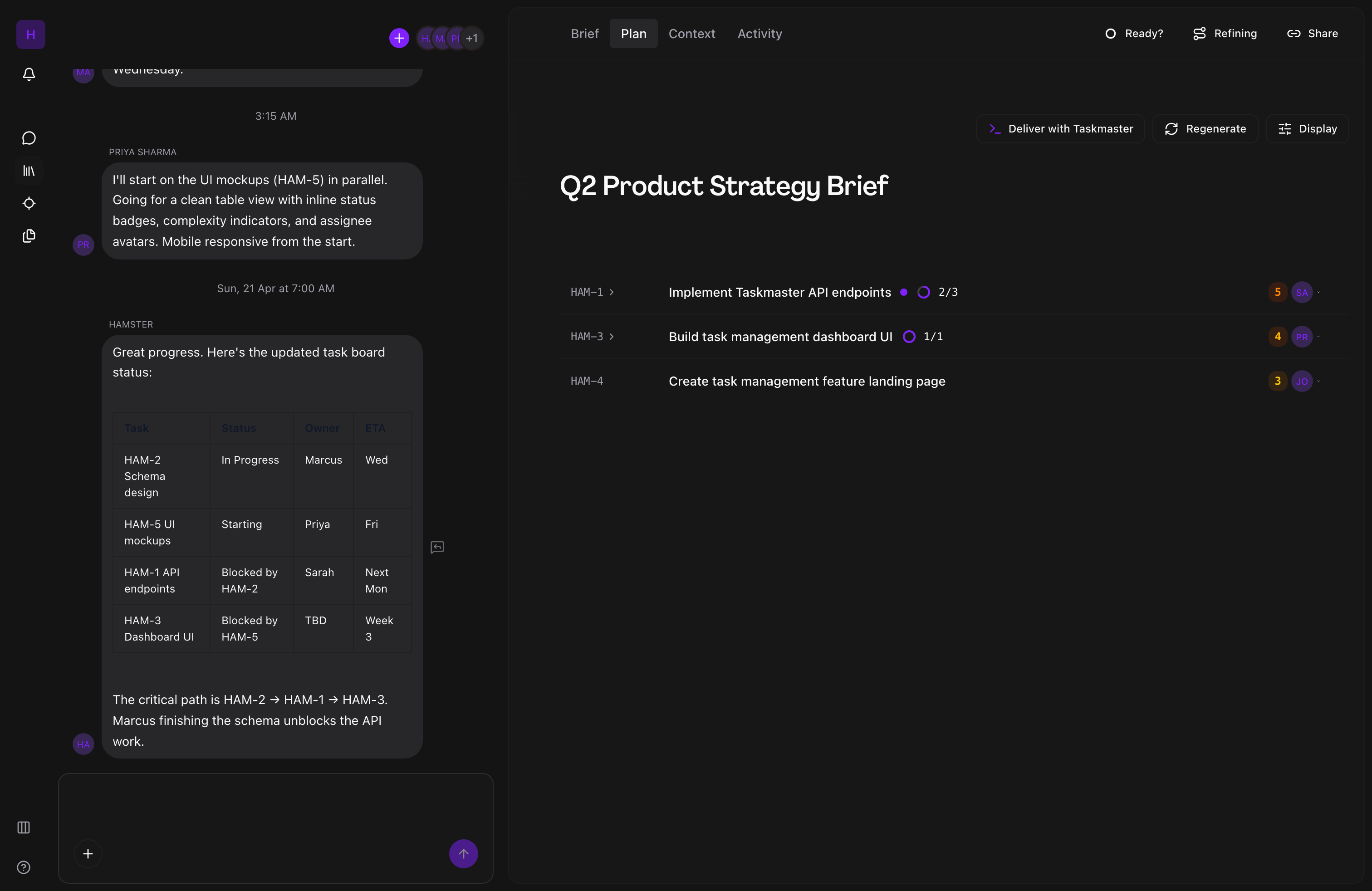The height and width of the screenshot is (891, 1372).
Task: Select the chat bubble icon in sidebar
Action: click(x=29, y=138)
